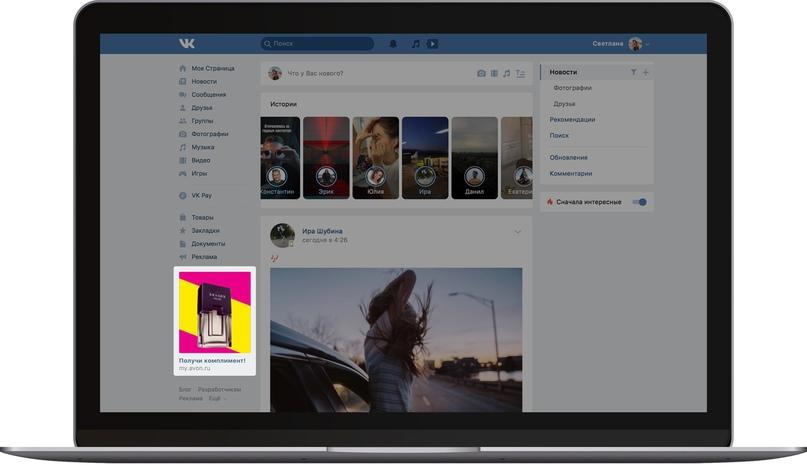Open Константин's story
Screen dimensions: 807x473
click(279, 157)
